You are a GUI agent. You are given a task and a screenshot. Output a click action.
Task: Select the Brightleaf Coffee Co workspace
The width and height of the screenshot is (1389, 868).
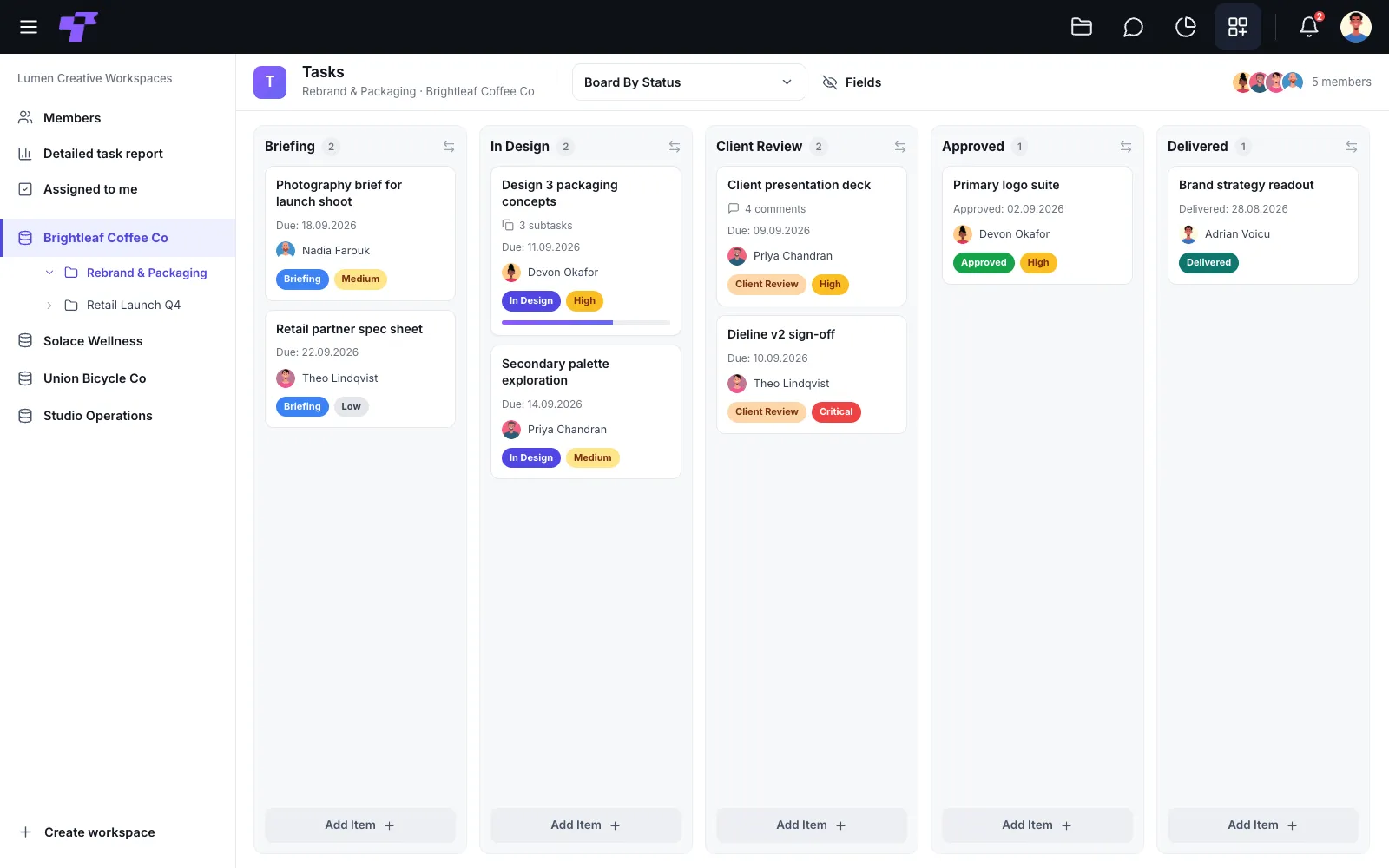point(118,238)
